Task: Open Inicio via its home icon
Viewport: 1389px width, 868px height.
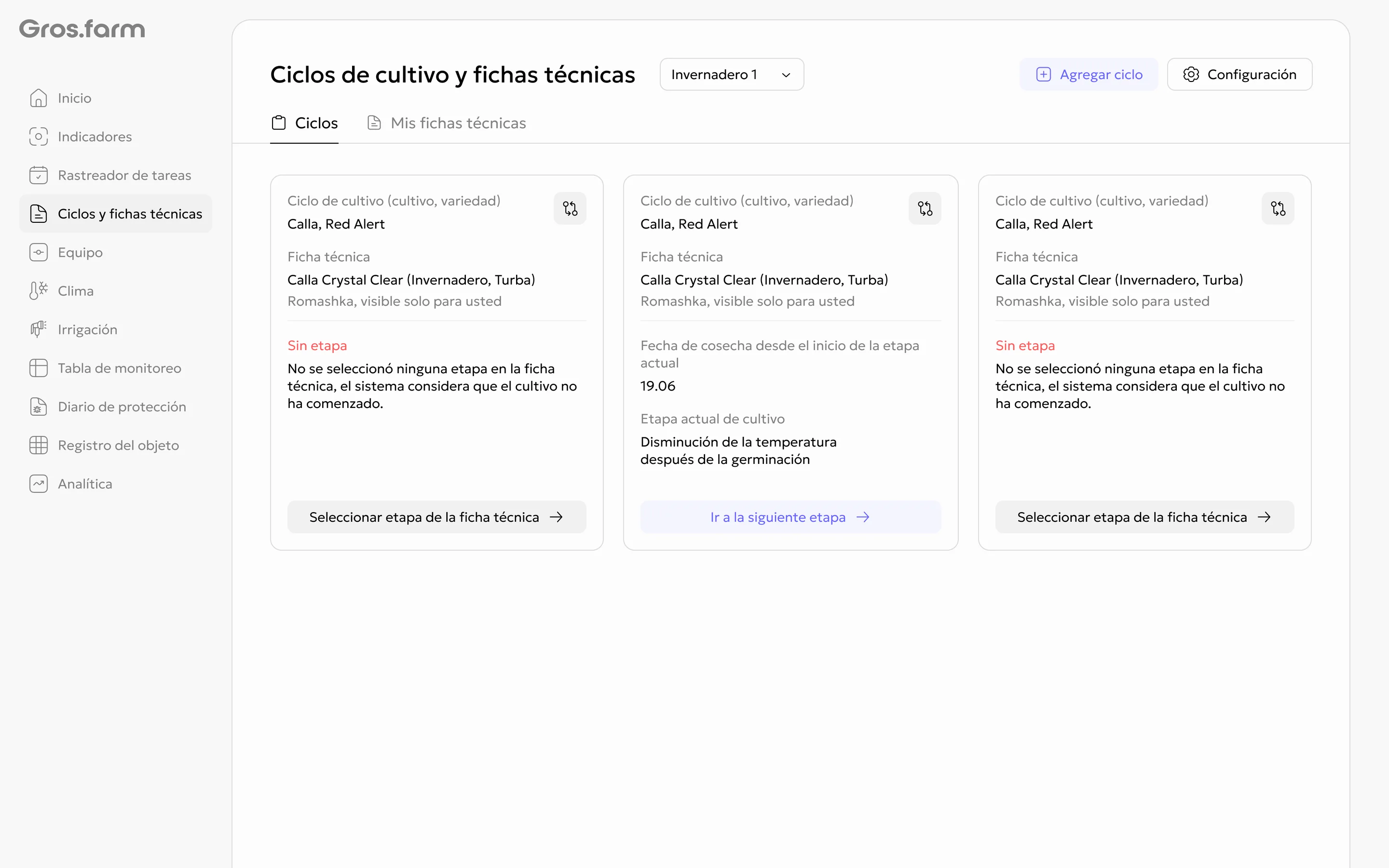Action: pos(39,98)
